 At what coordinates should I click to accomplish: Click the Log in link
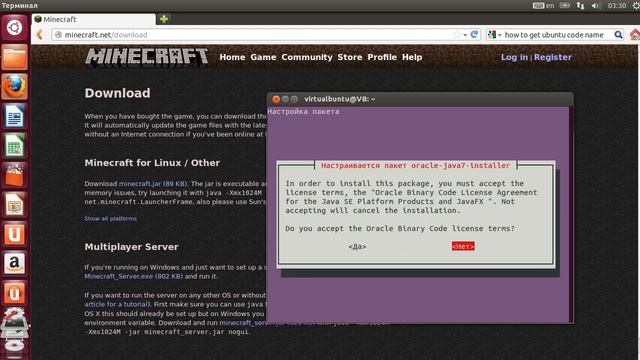tap(514, 58)
